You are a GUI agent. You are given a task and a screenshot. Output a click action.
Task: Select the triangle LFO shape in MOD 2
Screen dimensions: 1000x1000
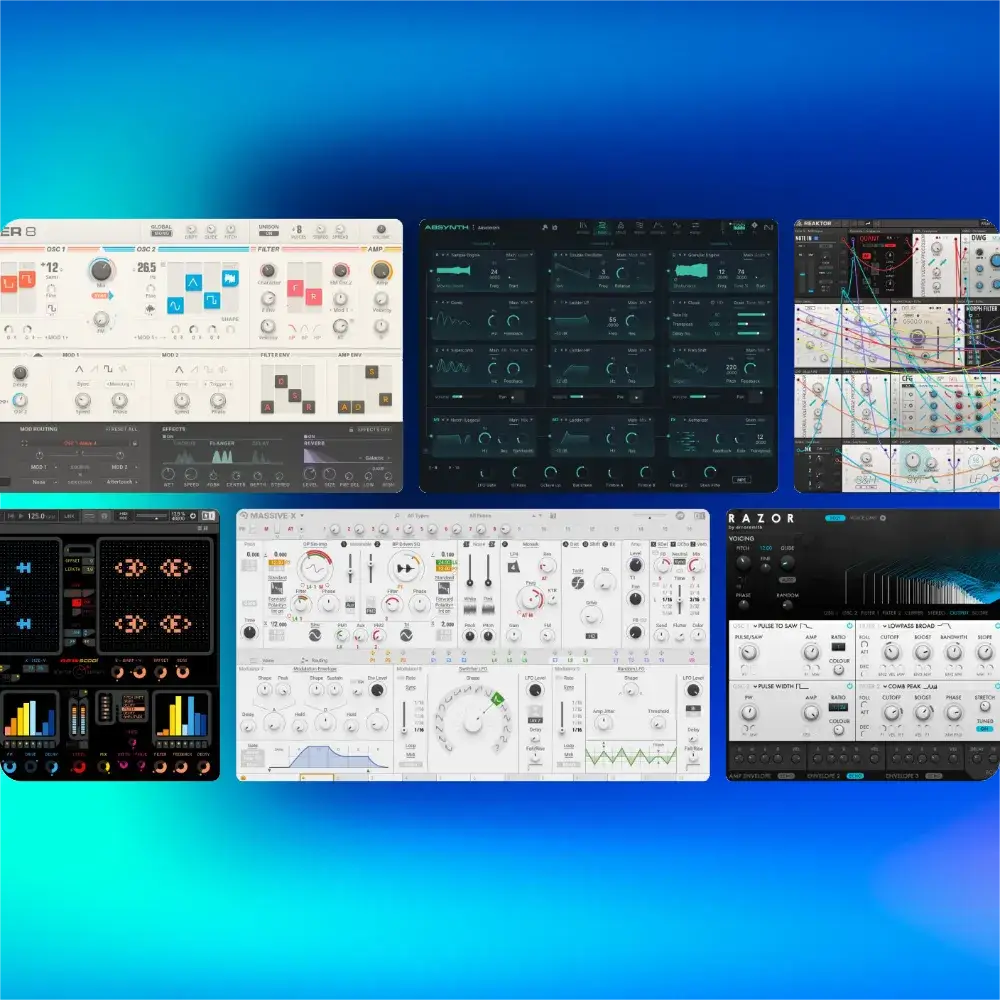tap(179, 369)
